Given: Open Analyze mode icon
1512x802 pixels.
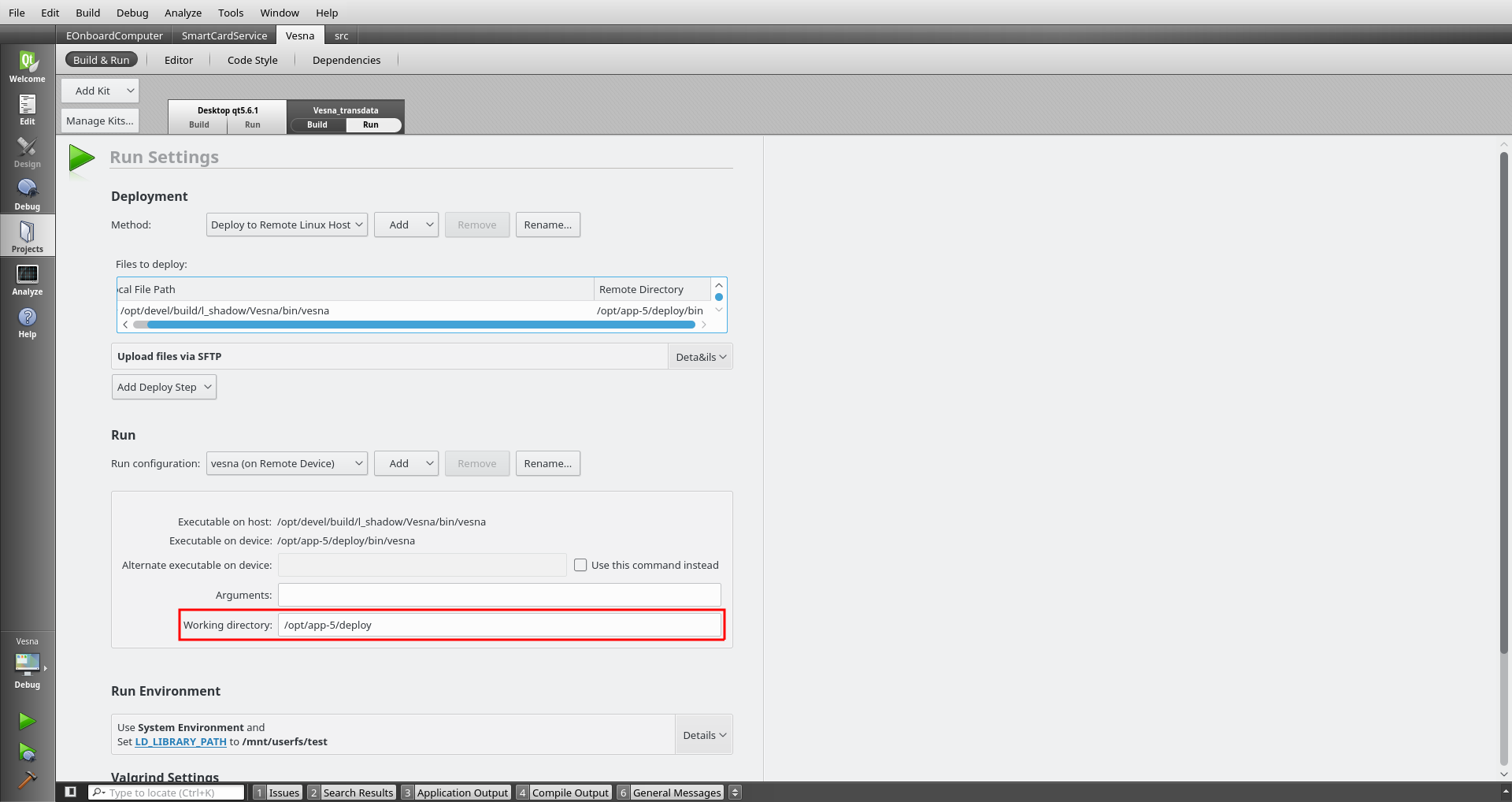Looking at the screenshot, I should [x=27, y=280].
